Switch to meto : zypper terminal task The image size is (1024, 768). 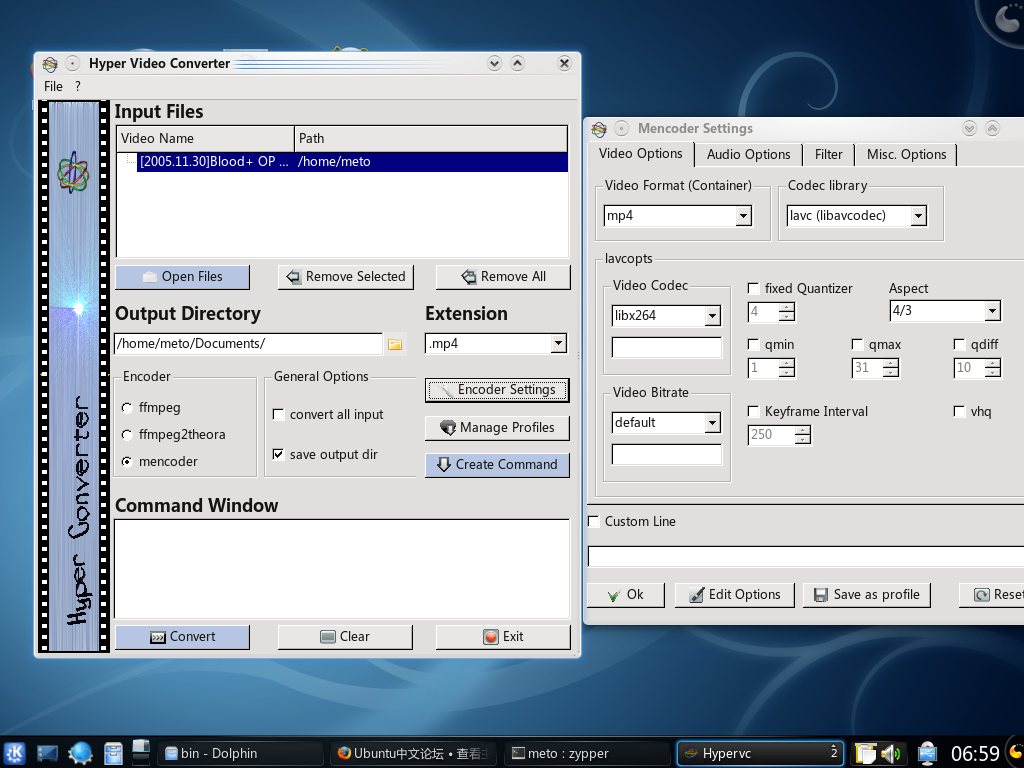pyautogui.click(x=587, y=753)
